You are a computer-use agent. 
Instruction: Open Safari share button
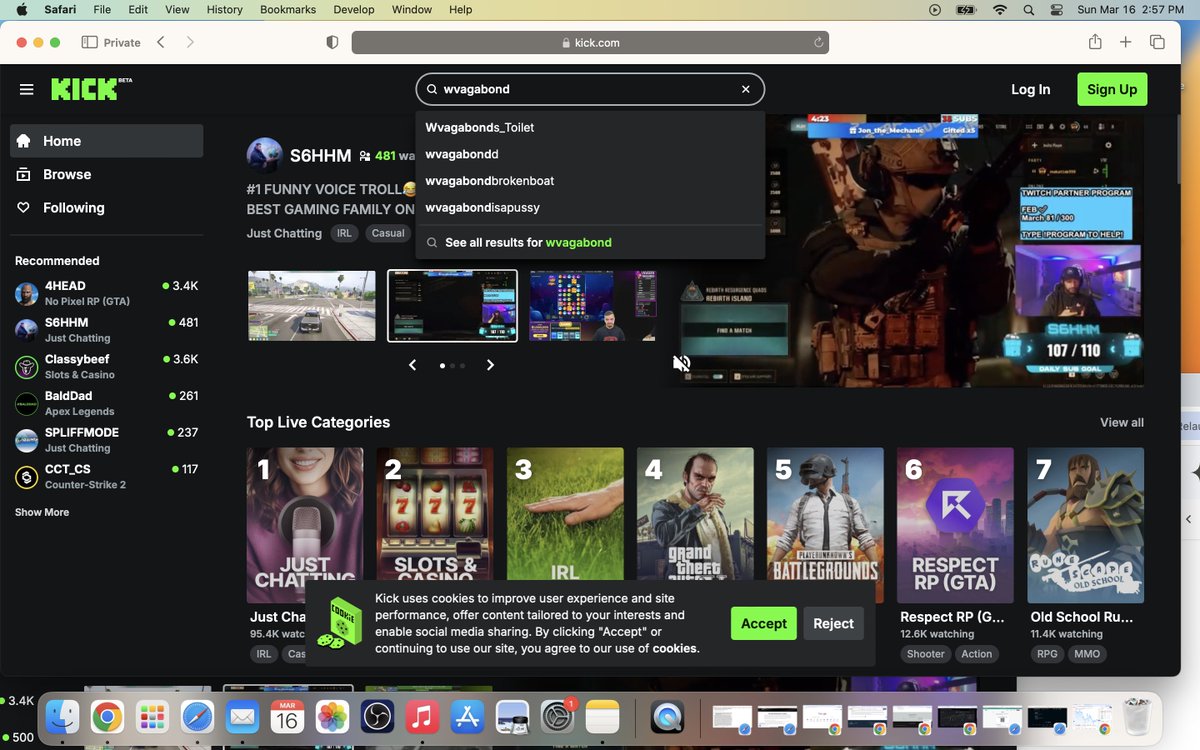1095,42
